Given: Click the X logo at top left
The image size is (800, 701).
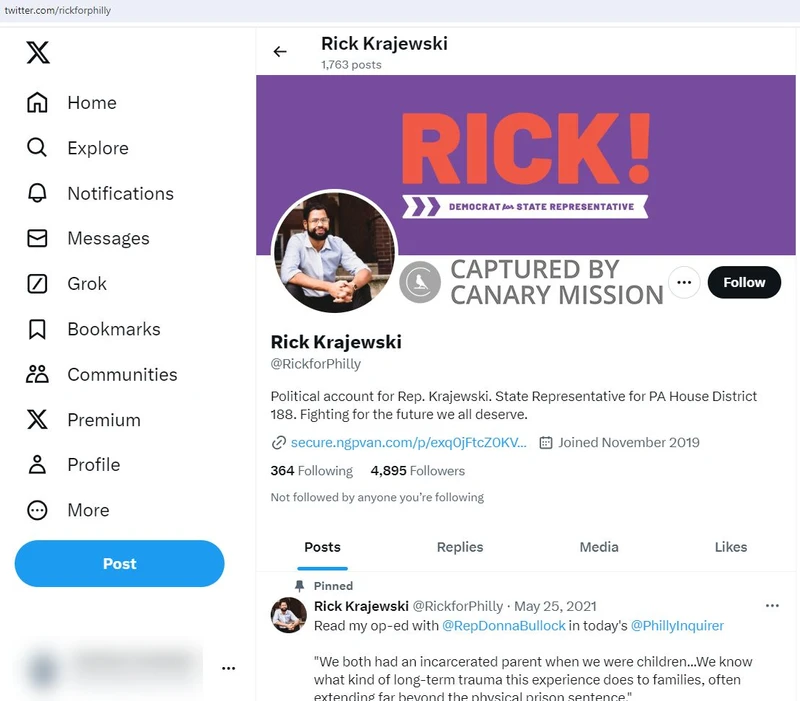Looking at the screenshot, I should [36, 53].
